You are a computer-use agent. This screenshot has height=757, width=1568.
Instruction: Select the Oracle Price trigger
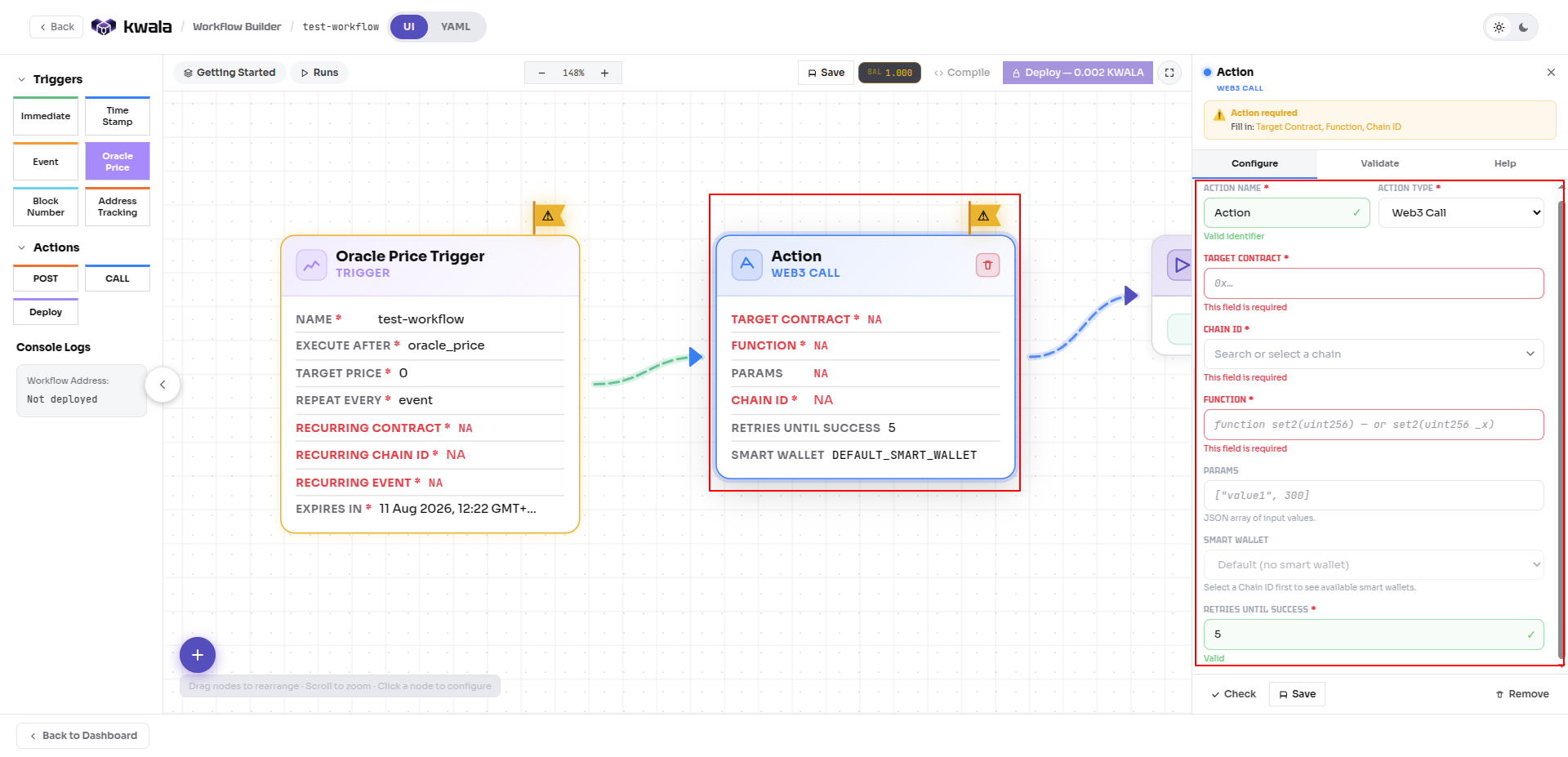pyautogui.click(x=118, y=162)
